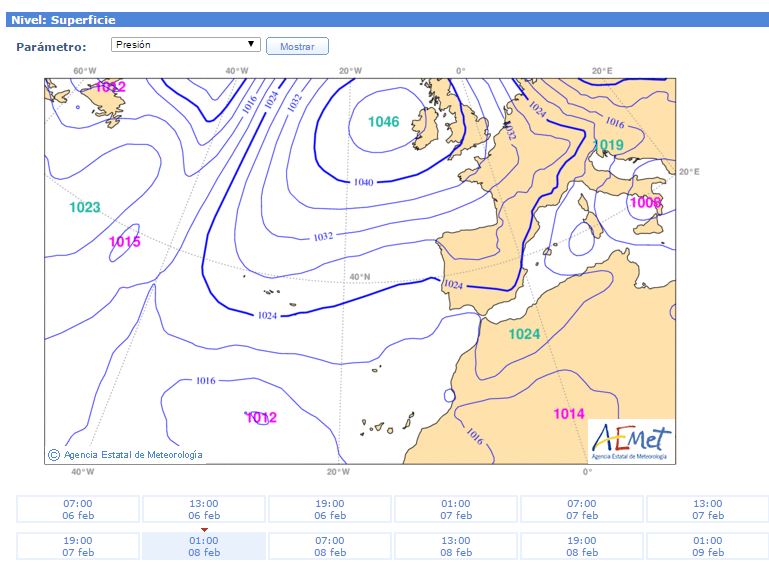Click the AEMet logo on the map
Screen dimensions: 769x565
pos(631,440)
